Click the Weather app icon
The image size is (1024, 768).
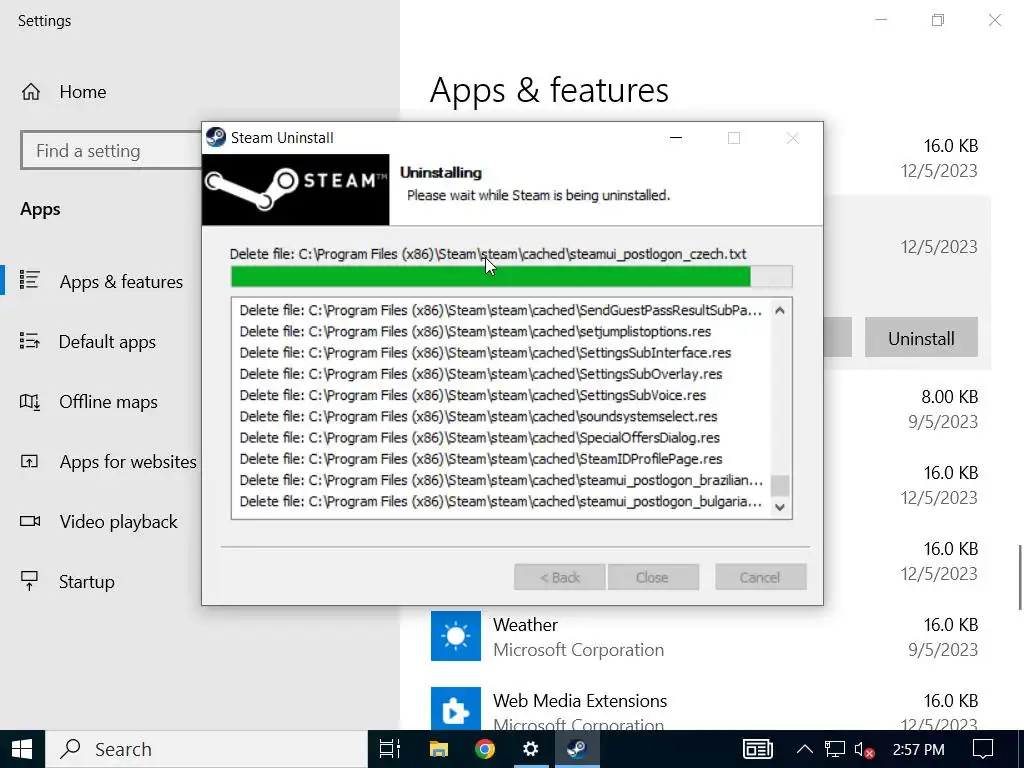[456, 636]
